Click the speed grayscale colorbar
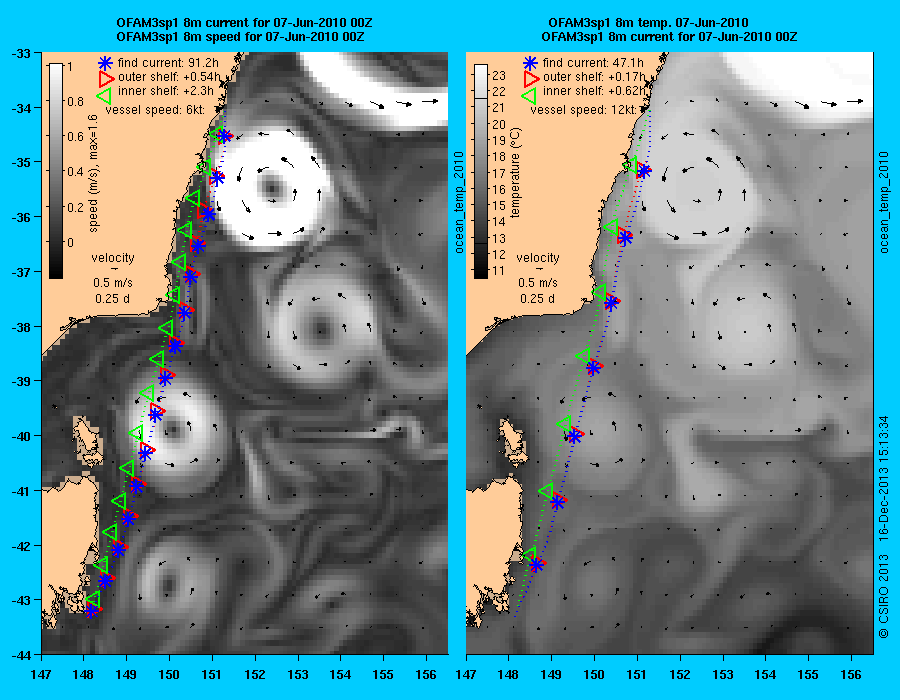 56,171
